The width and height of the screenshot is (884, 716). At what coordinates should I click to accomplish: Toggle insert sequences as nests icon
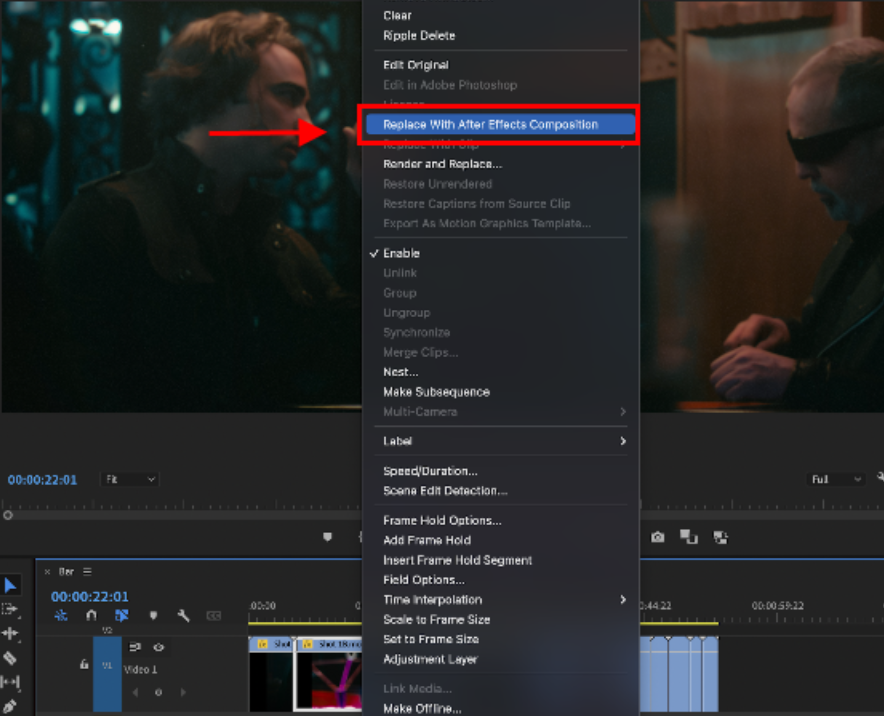click(x=61, y=616)
